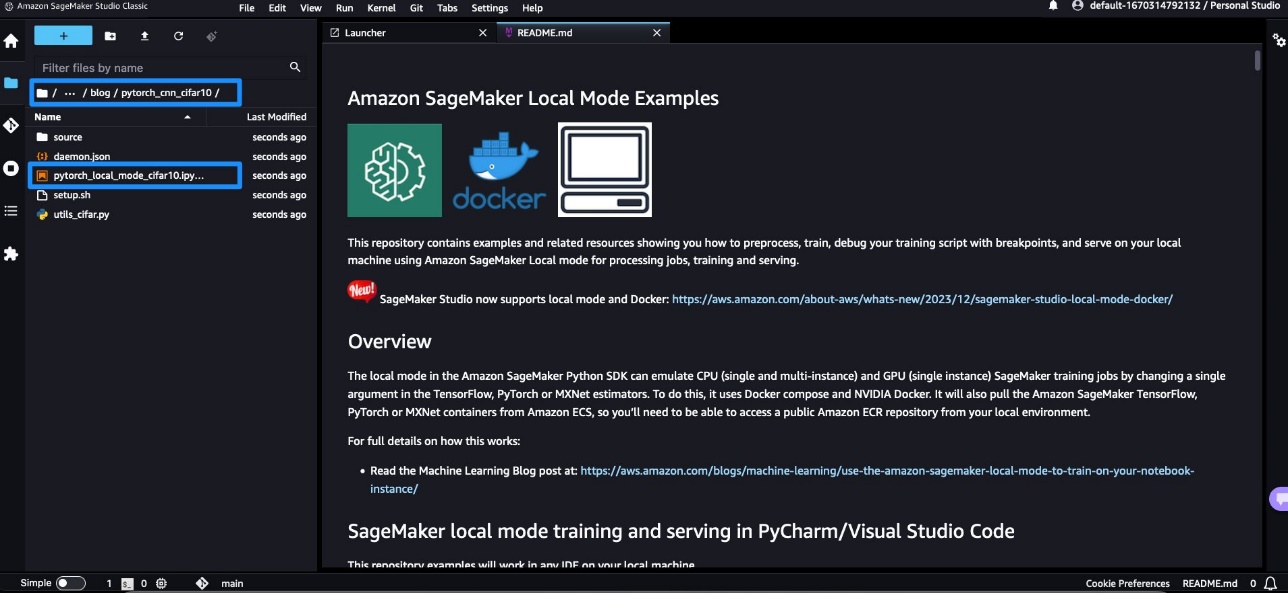
Task: Switch to the Launcher tab
Action: (410, 33)
